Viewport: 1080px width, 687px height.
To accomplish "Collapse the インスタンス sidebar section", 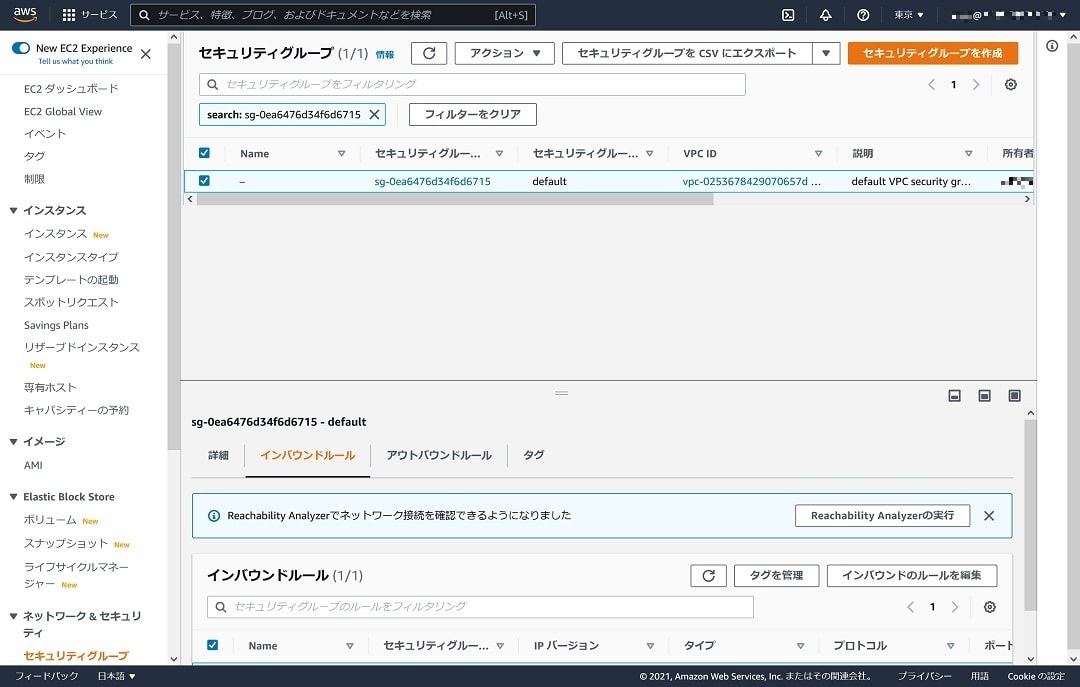I will pyautogui.click(x=13, y=210).
